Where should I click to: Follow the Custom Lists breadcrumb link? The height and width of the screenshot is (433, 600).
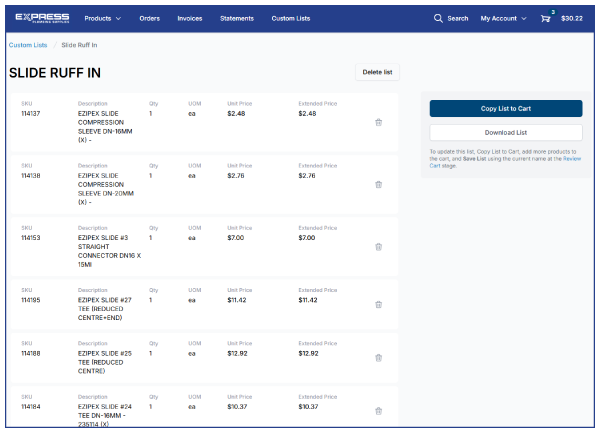[28, 45]
